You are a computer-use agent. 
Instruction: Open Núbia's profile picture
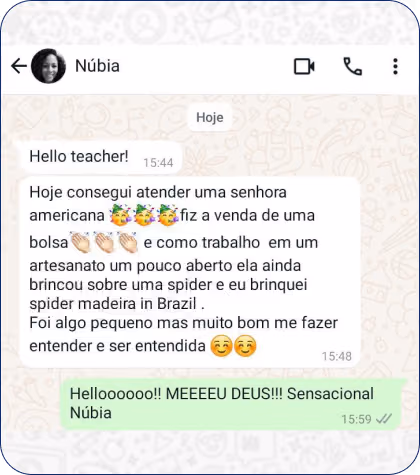(48, 66)
